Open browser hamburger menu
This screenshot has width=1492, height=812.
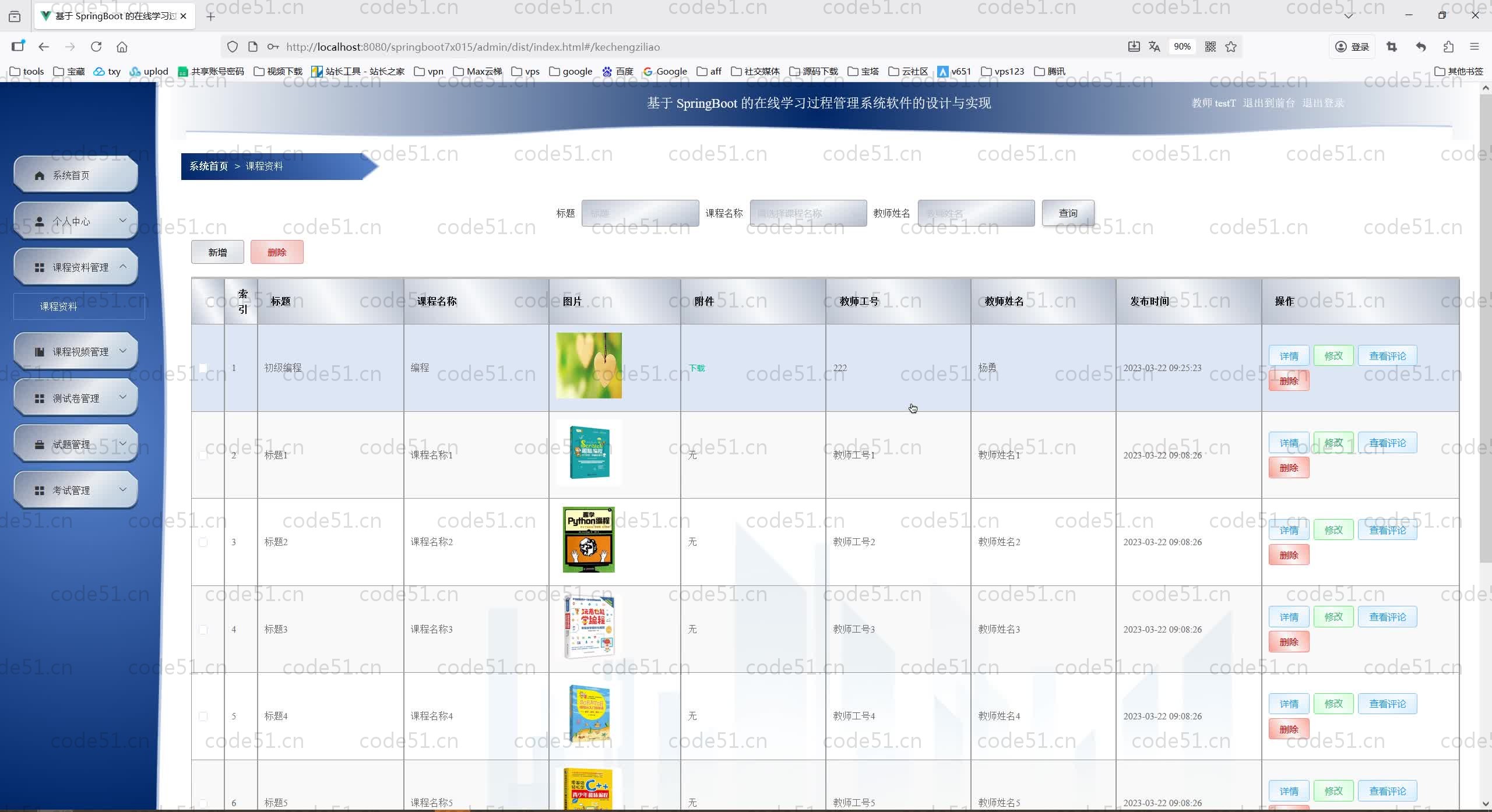[x=1475, y=47]
